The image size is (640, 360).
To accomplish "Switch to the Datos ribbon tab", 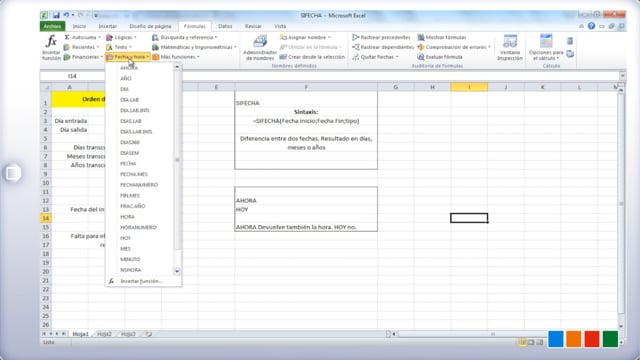I will pyautogui.click(x=225, y=26).
